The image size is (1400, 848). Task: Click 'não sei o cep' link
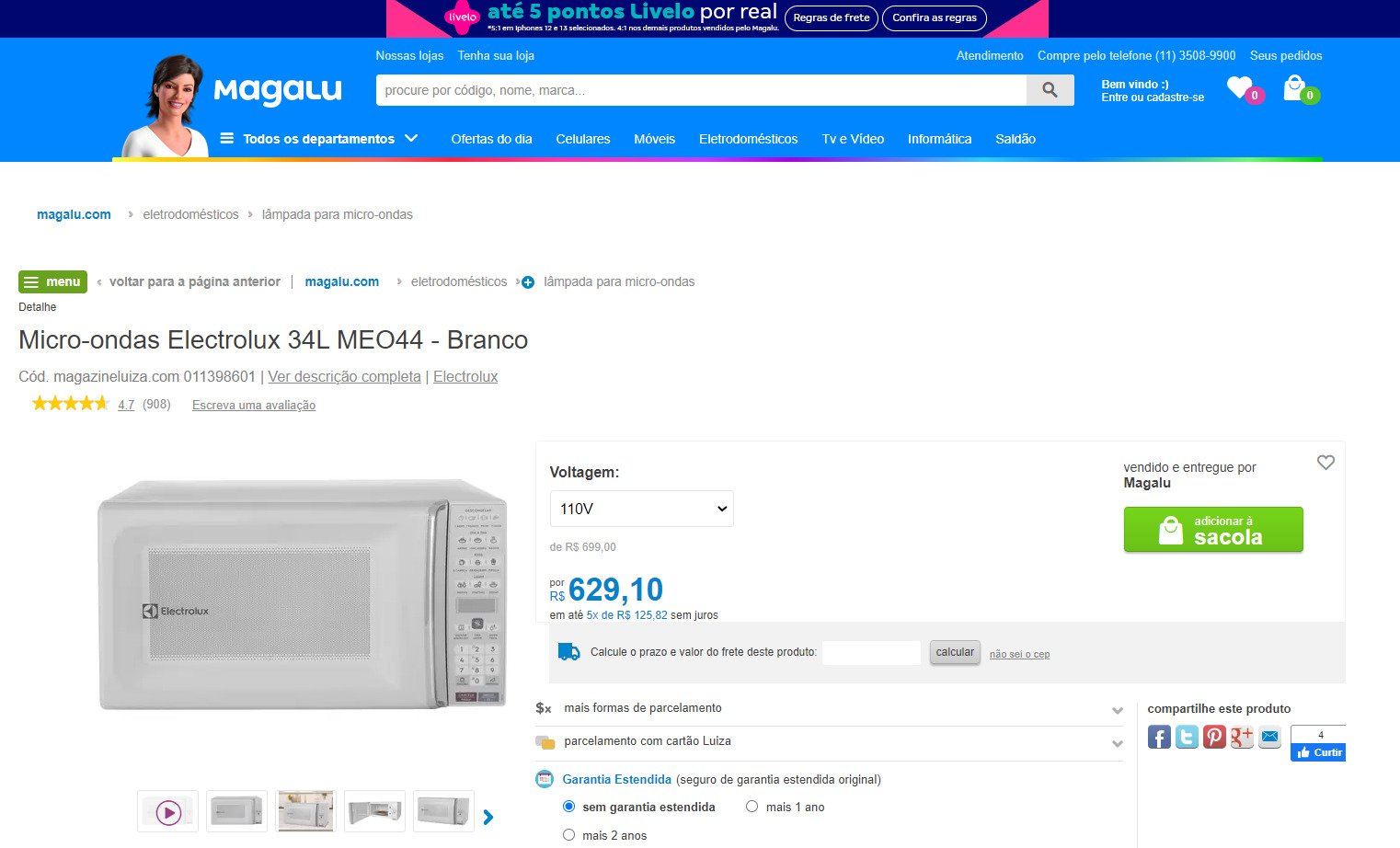(1019, 654)
